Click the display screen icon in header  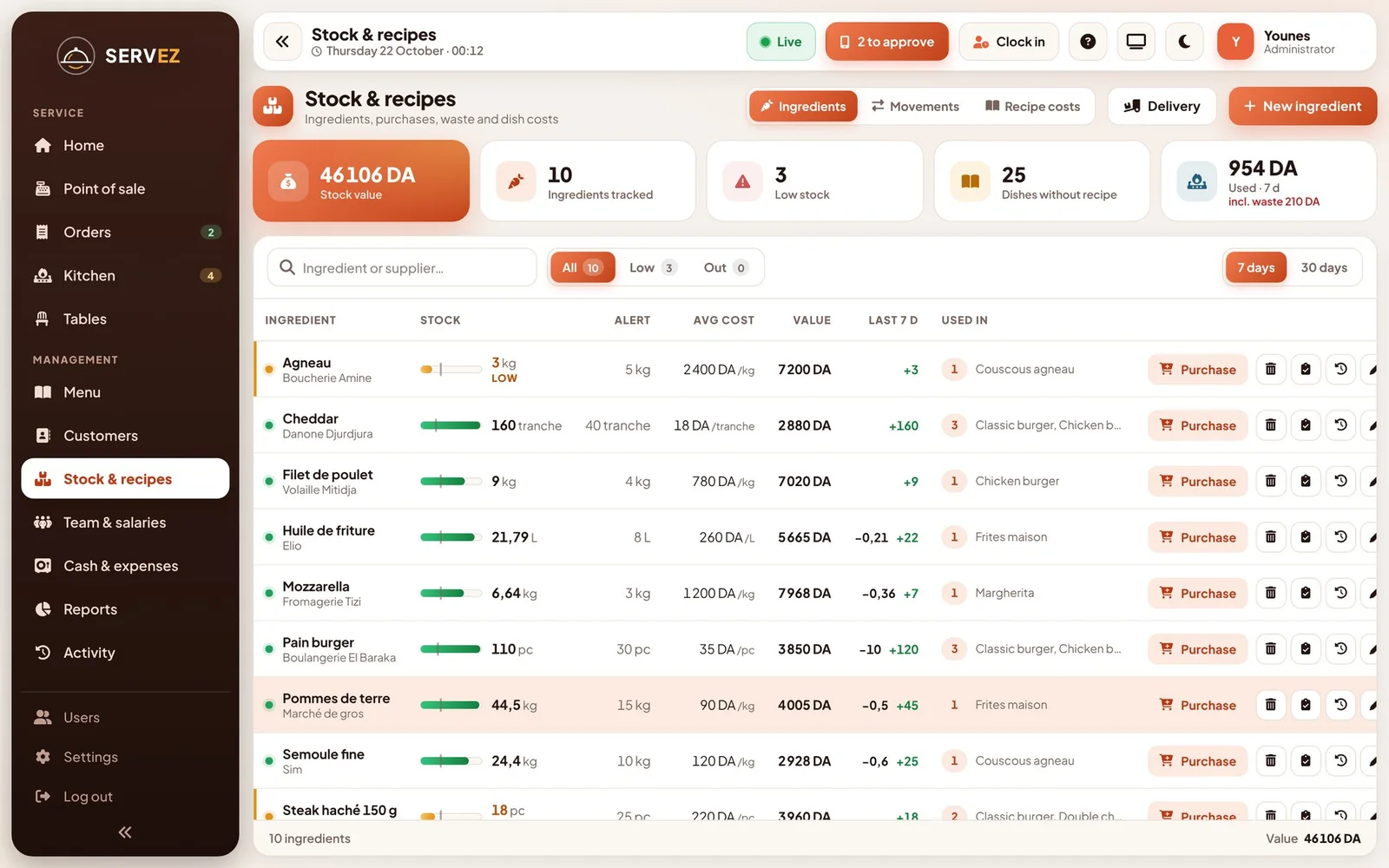pyautogui.click(x=1136, y=42)
